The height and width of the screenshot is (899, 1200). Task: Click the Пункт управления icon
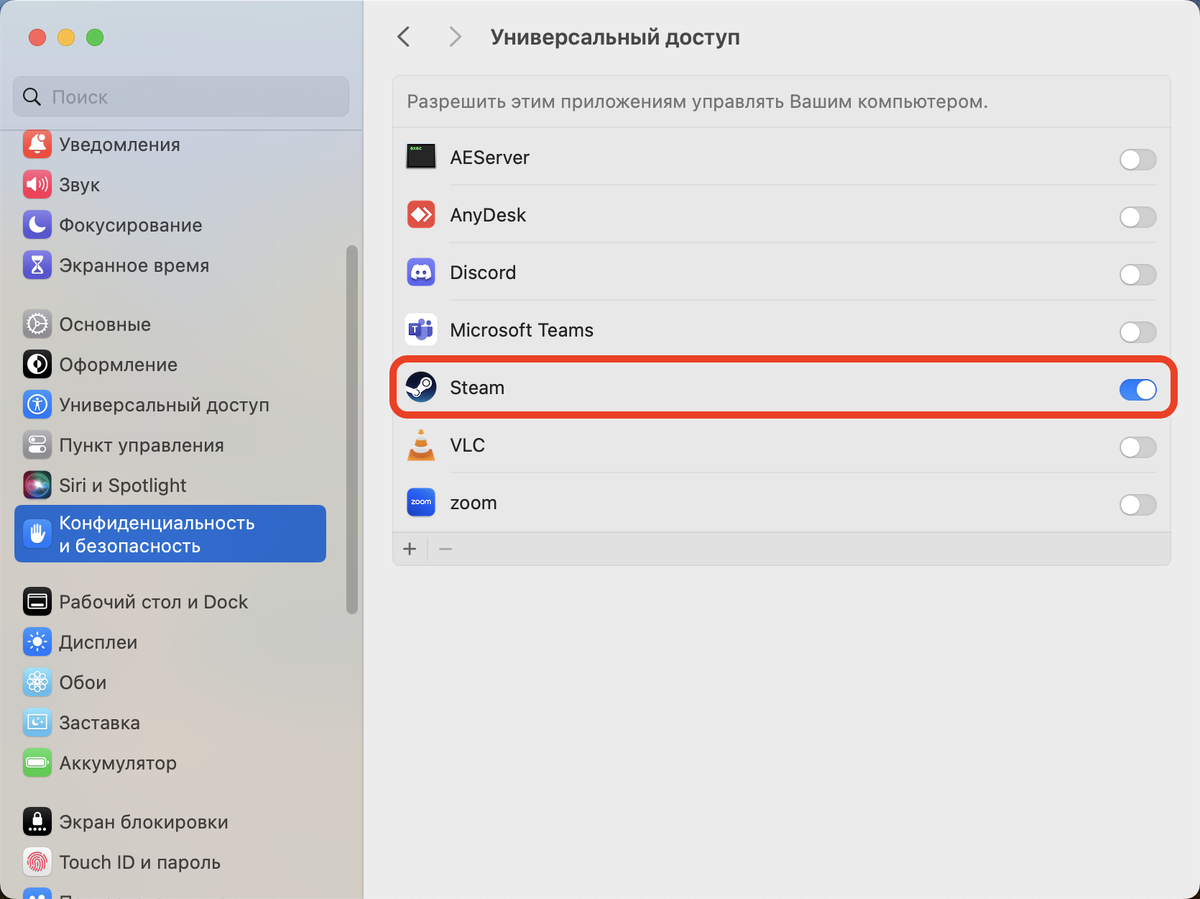pyautogui.click(x=37, y=445)
